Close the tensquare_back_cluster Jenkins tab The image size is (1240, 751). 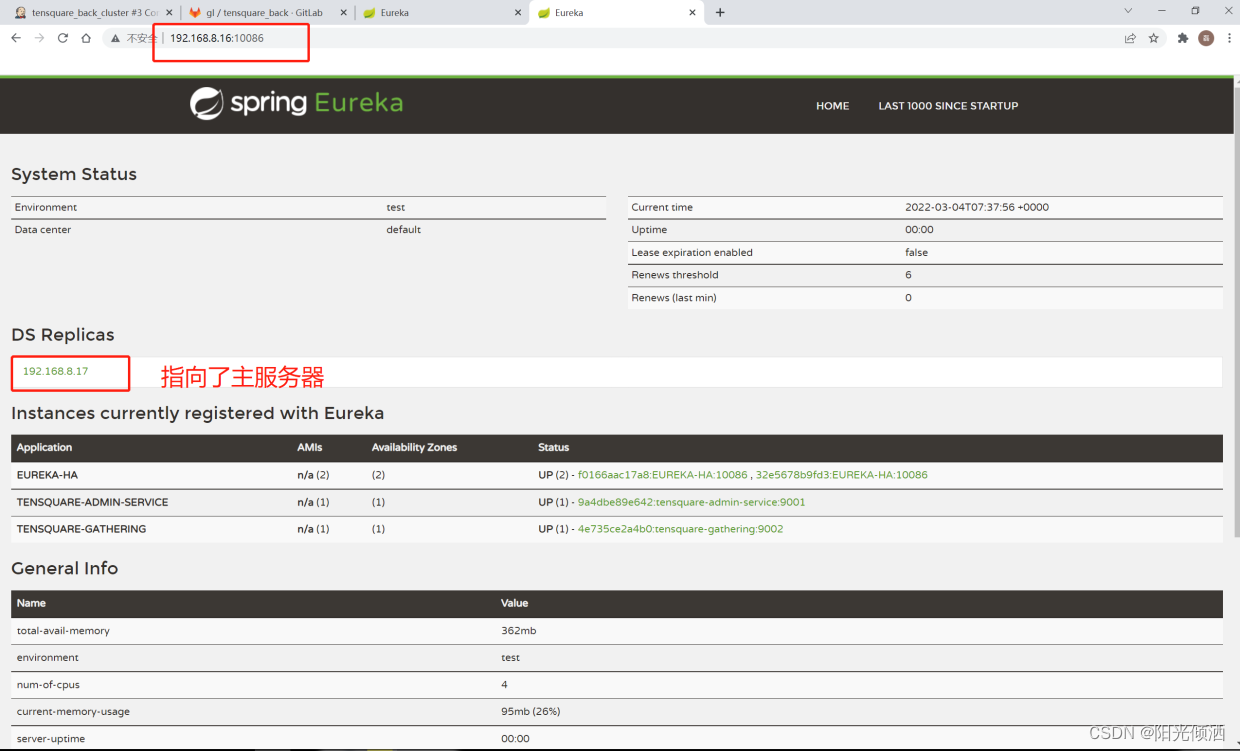point(167,13)
